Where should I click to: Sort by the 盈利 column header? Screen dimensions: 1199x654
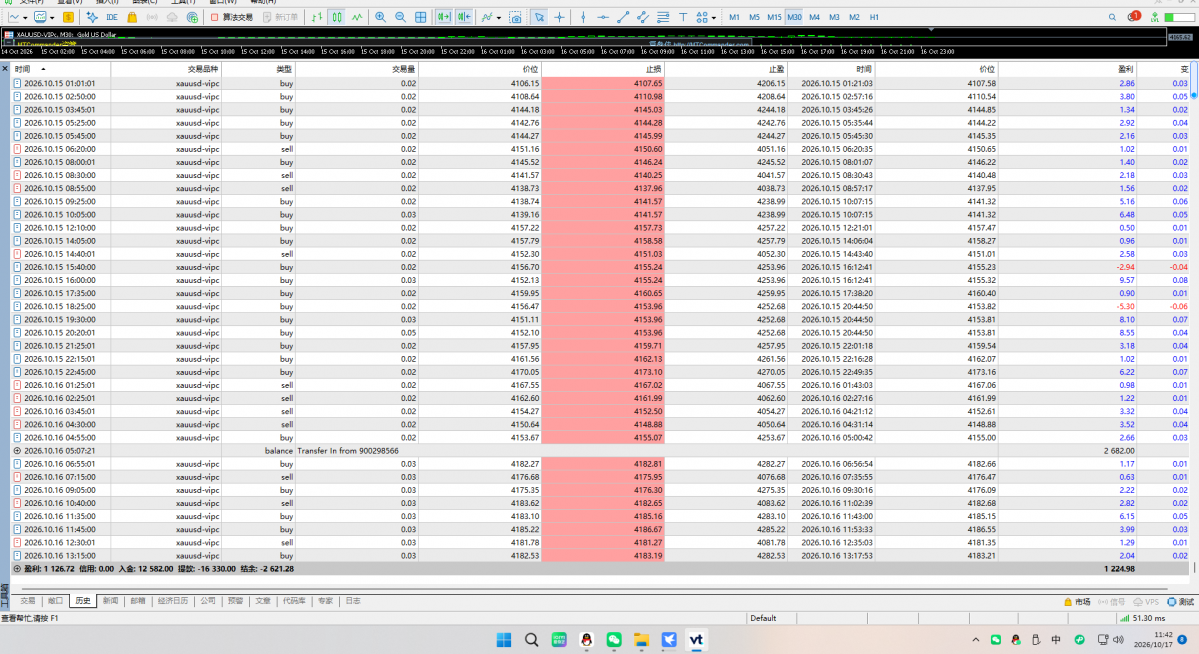(x=1066, y=69)
